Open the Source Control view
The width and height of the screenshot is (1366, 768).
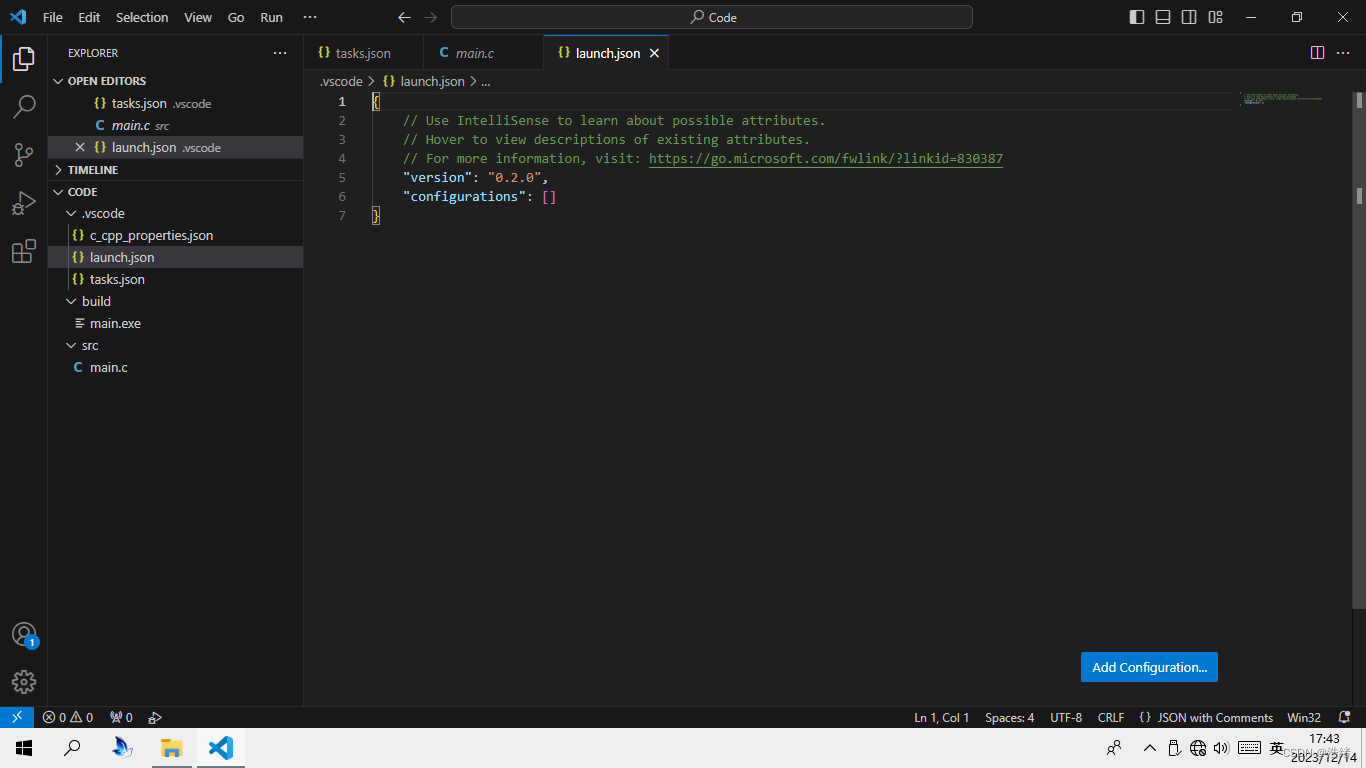coord(24,154)
